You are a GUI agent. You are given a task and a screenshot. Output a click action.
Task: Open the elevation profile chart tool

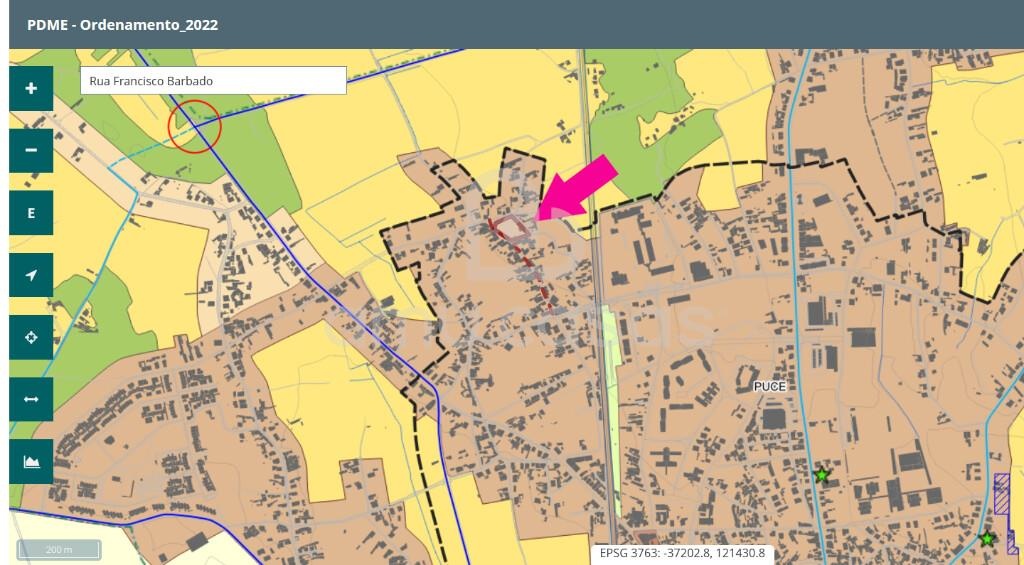31,461
